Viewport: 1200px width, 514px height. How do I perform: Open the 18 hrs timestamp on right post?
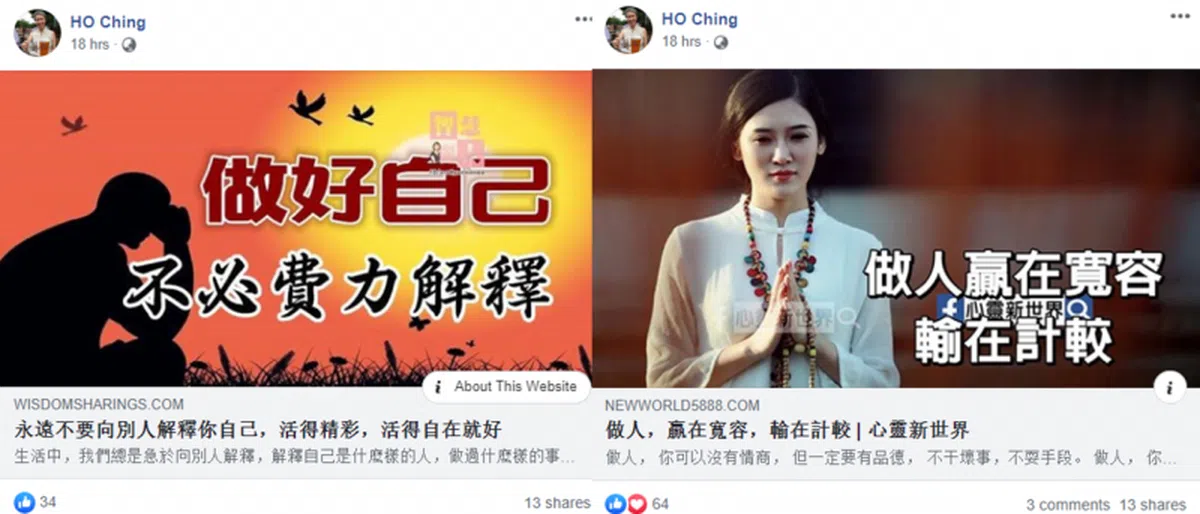pyautogui.click(x=682, y=42)
